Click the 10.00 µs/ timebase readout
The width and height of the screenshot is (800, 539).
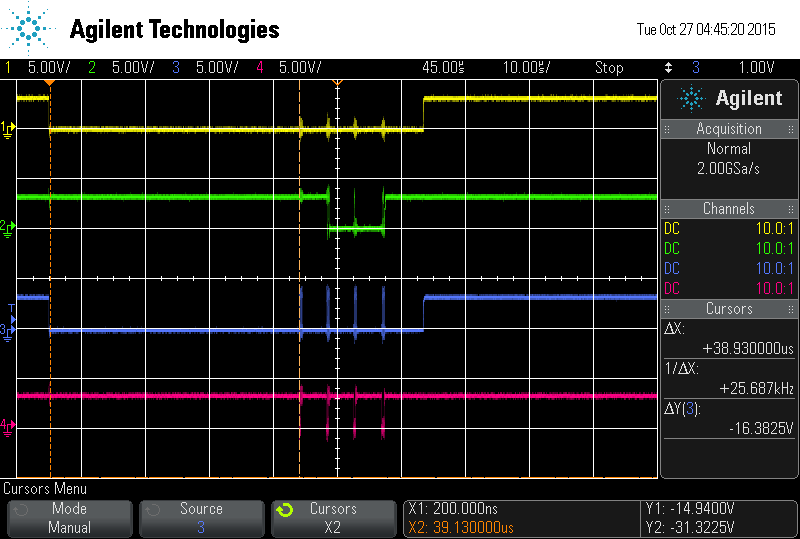527,67
